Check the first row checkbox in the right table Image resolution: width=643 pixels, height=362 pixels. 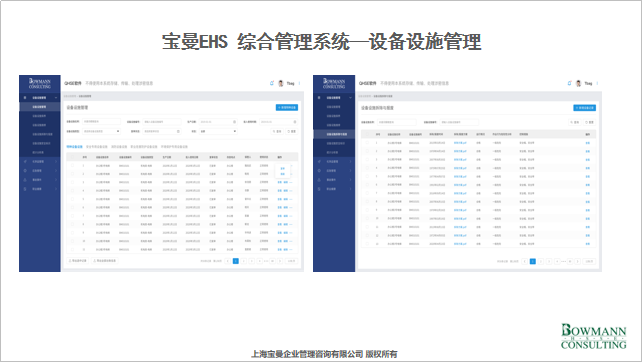pyautogui.click(x=367, y=143)
